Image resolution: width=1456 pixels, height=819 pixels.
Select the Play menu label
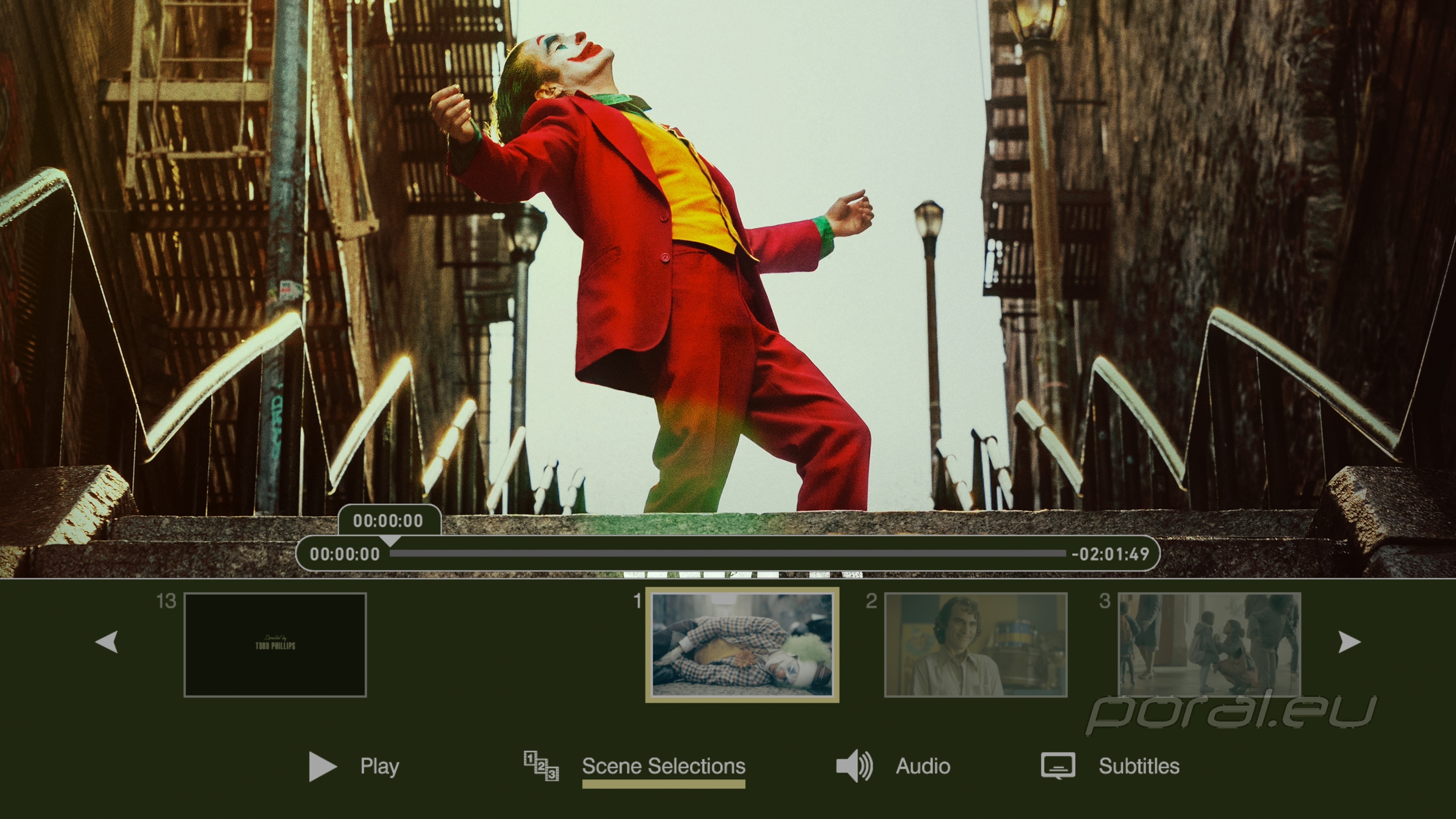[x=380, y=766]
